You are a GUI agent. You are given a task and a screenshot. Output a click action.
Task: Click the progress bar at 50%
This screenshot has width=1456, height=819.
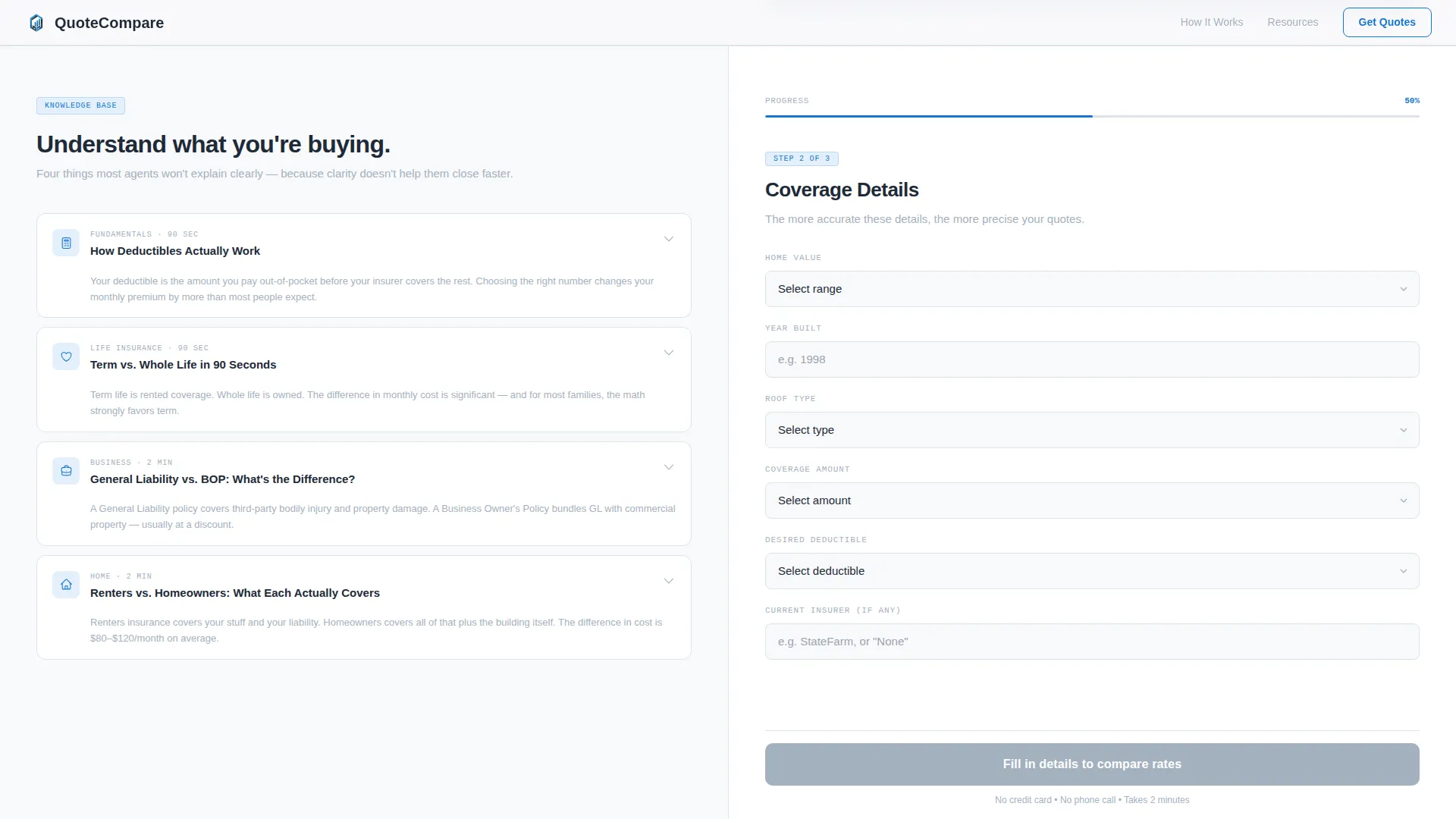point(1092,116)
